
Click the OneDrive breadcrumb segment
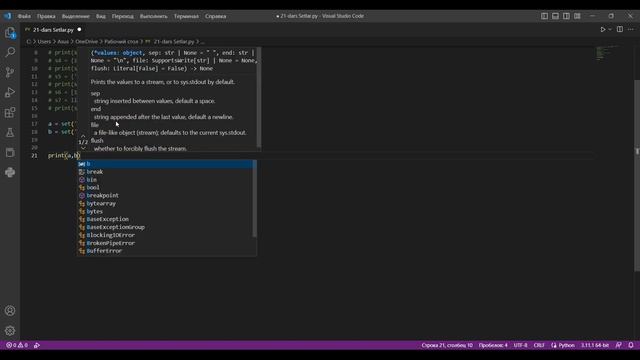87,42
